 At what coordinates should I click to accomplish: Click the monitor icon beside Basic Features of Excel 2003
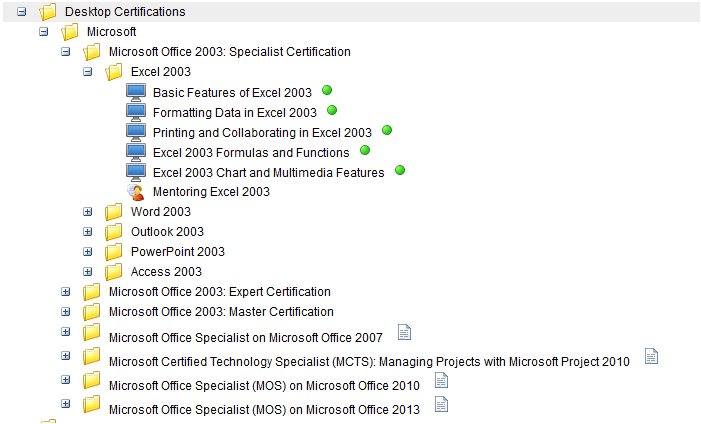click(136, 92)
